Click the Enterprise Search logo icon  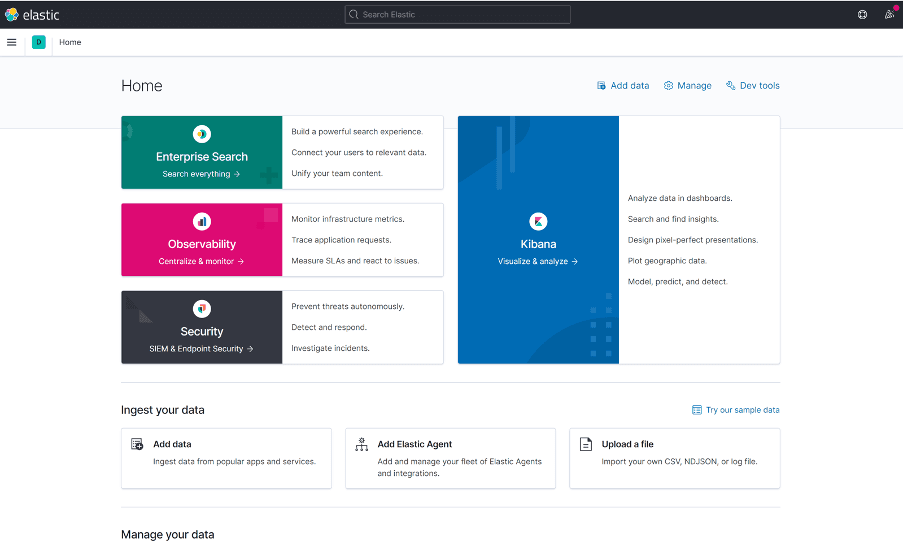[202, 134]
